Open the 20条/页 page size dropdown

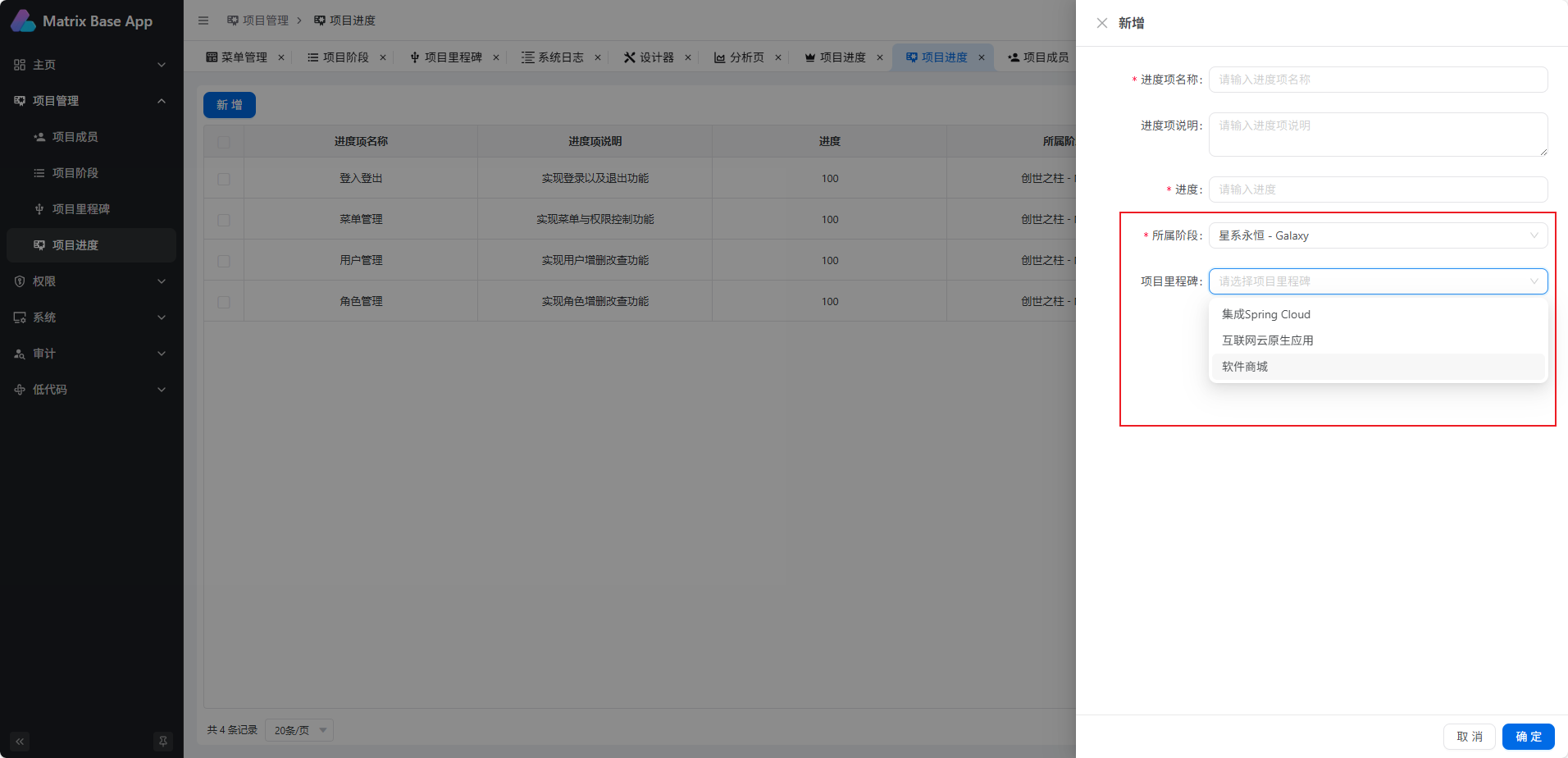[299, 730]
